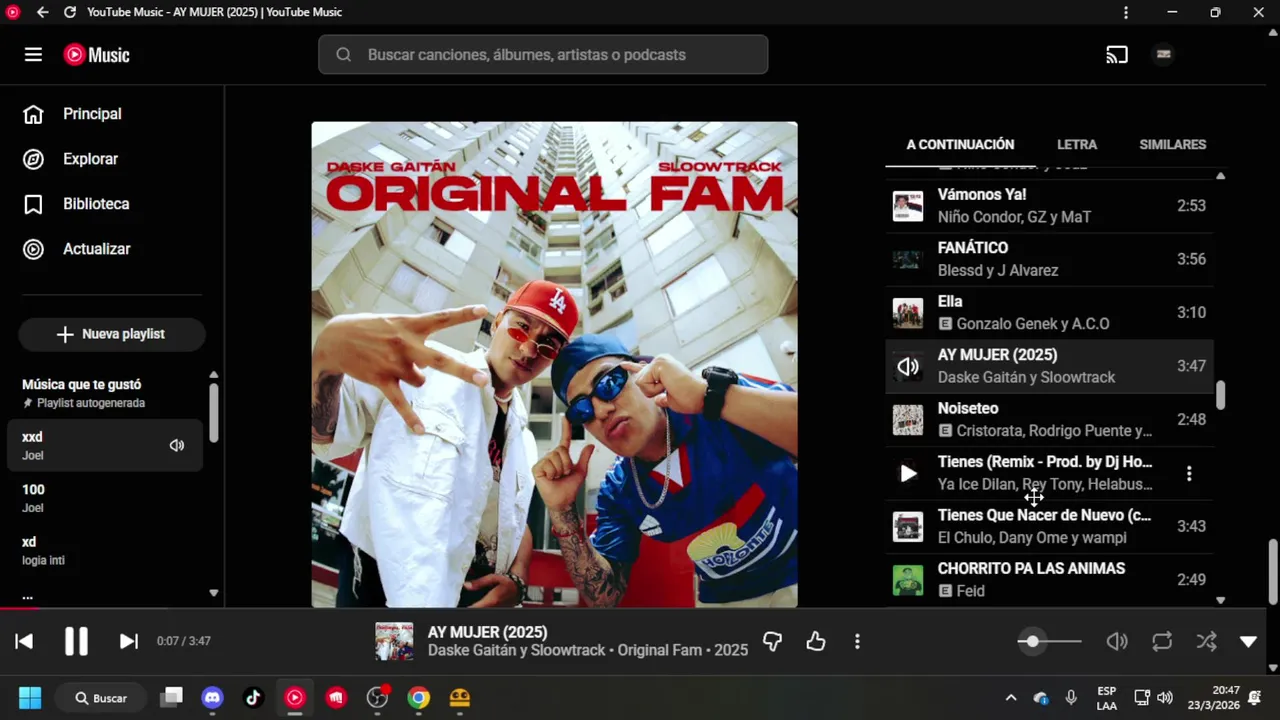
Task: Open the xd playlist by logia inti
Action: coord(104,550)
